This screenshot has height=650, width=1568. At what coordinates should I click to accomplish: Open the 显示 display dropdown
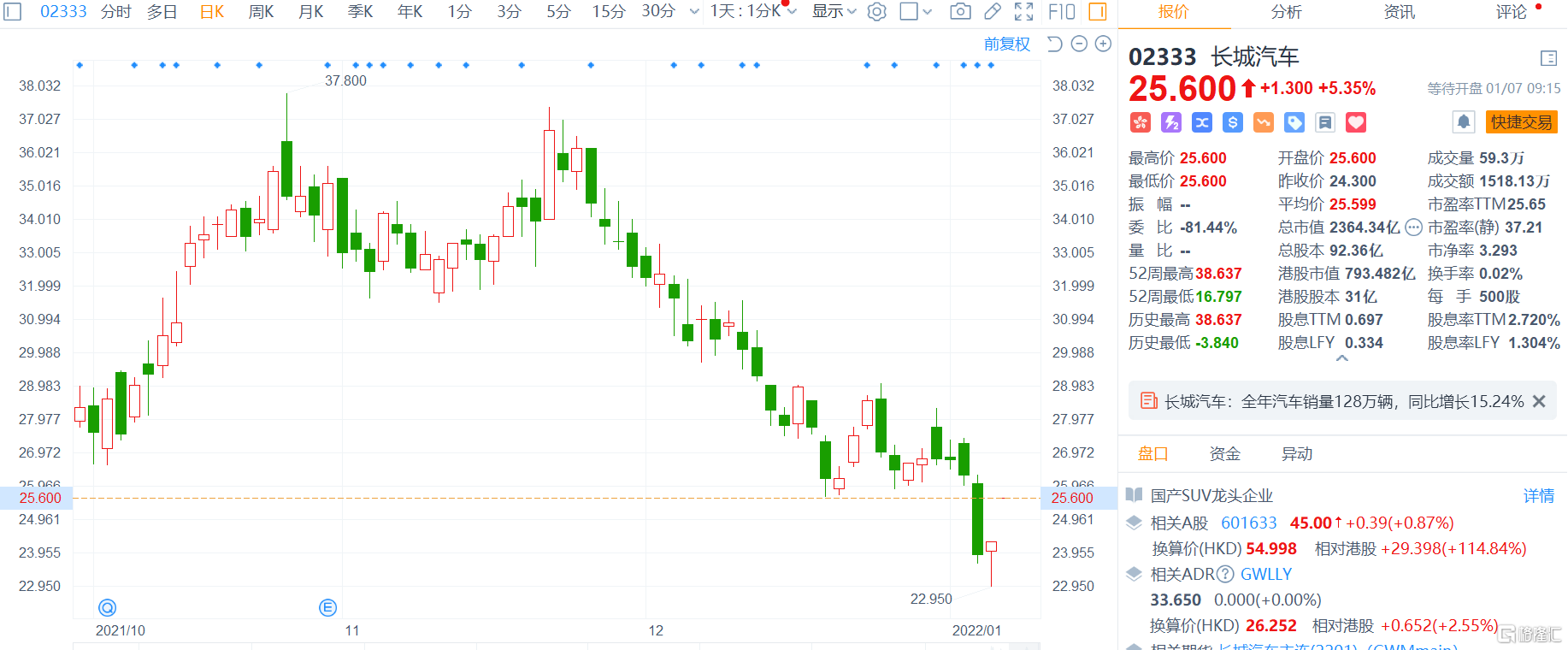pyautogui.click(x=834, y=11)
